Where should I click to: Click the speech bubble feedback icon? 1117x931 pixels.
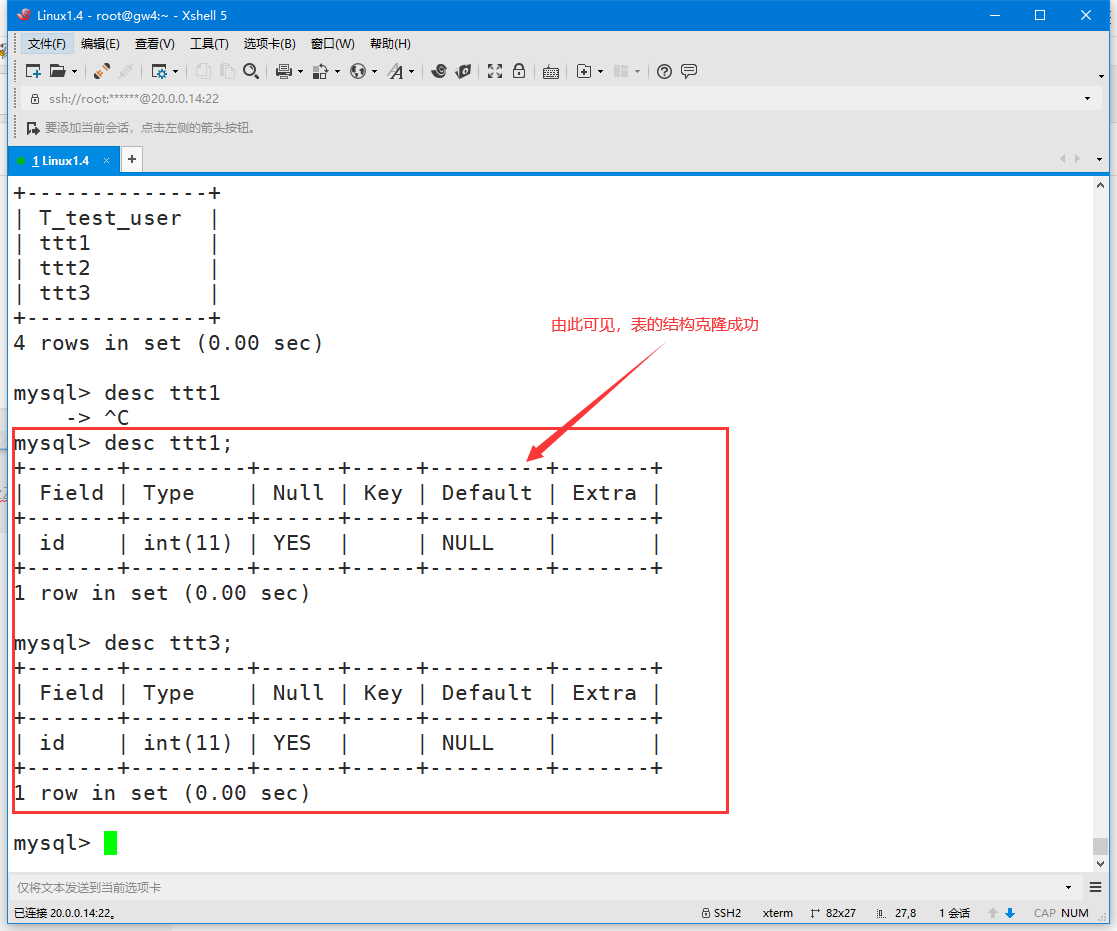click(689, 71)
